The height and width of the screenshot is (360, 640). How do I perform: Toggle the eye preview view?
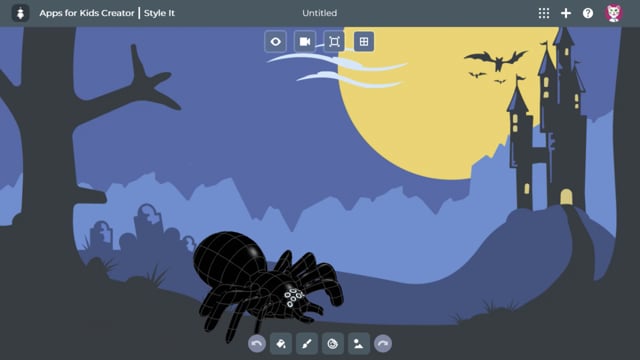(x=276, y=42)
